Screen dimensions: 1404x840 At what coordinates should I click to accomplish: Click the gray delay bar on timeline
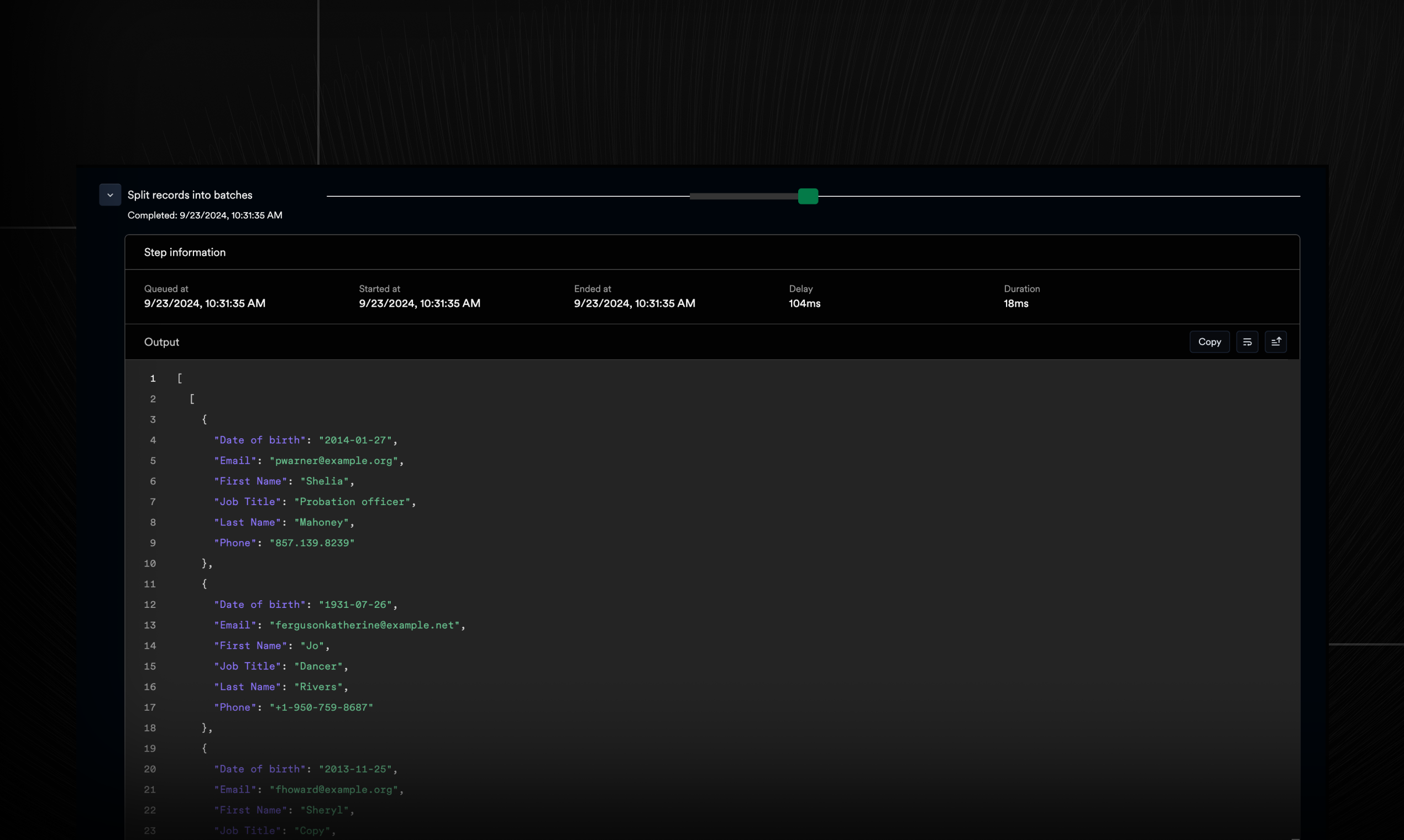pyautogui.click(x=743, y=196)
